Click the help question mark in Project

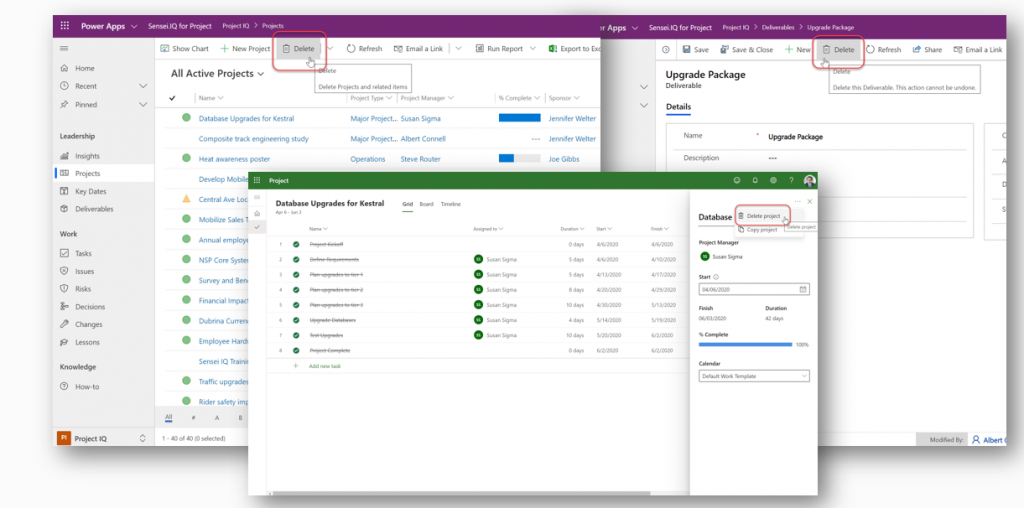coord(791,180)
